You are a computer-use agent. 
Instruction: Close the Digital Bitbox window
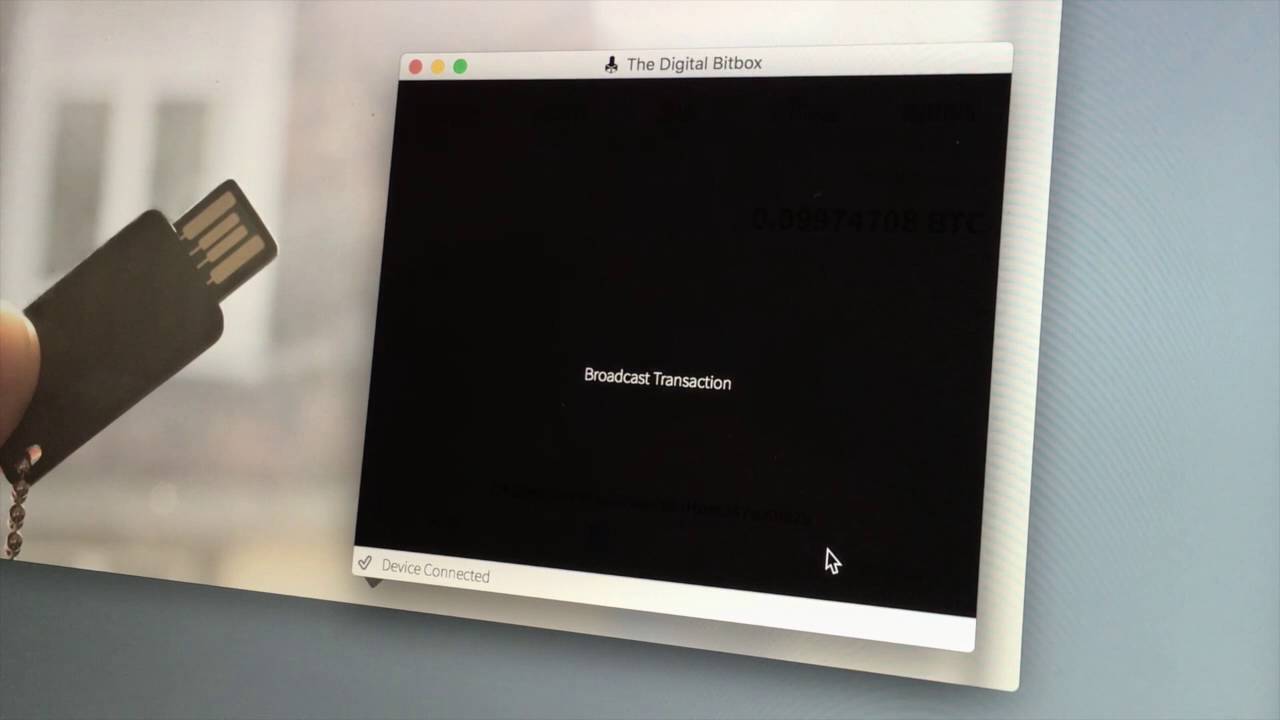(x=416, y=67)
